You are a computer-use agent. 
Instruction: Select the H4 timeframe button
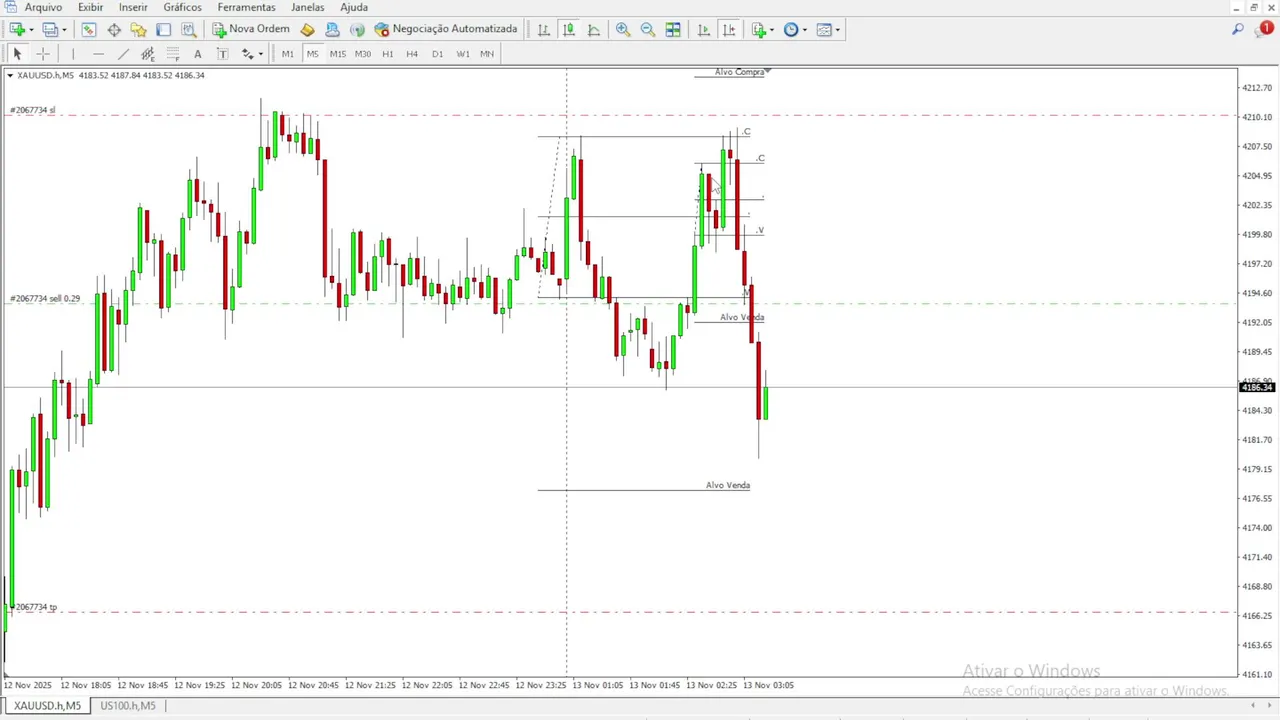click(412, 54)
